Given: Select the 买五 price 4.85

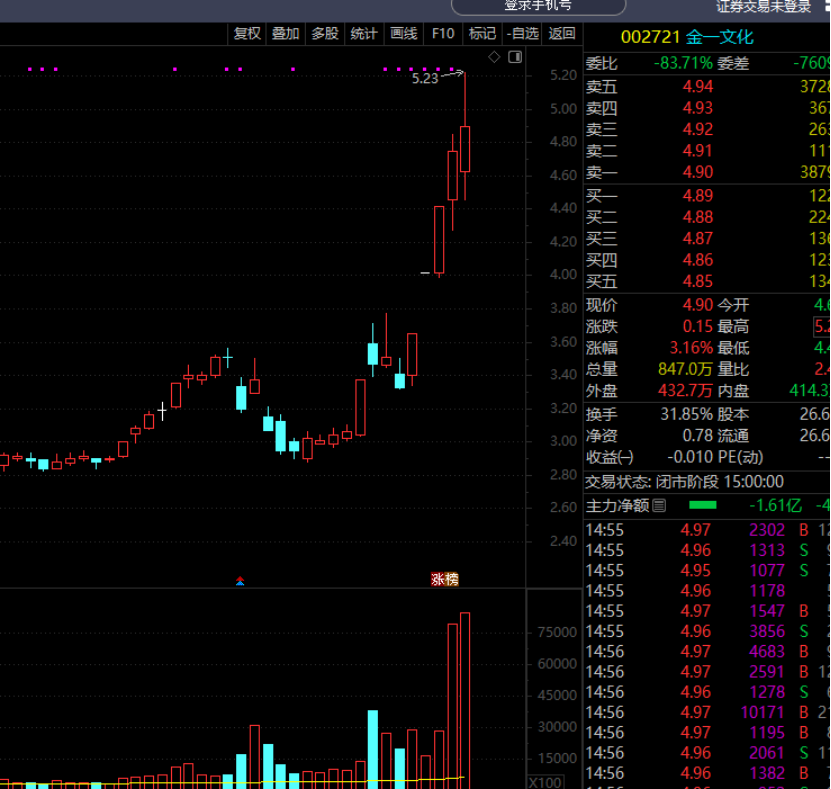Looking at the screenshot, I should (697, 281).
